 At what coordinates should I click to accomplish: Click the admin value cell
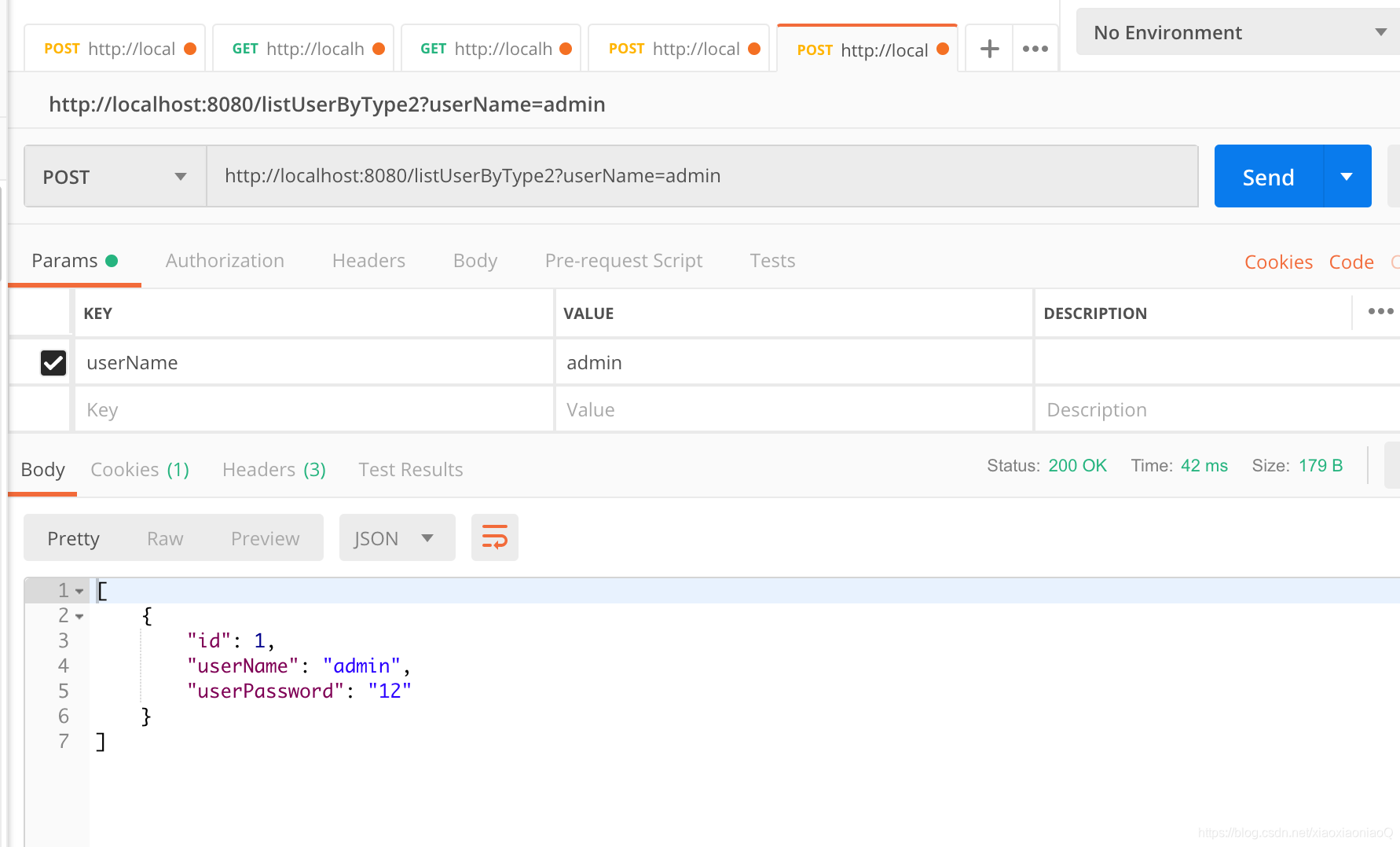coord(793,362)
